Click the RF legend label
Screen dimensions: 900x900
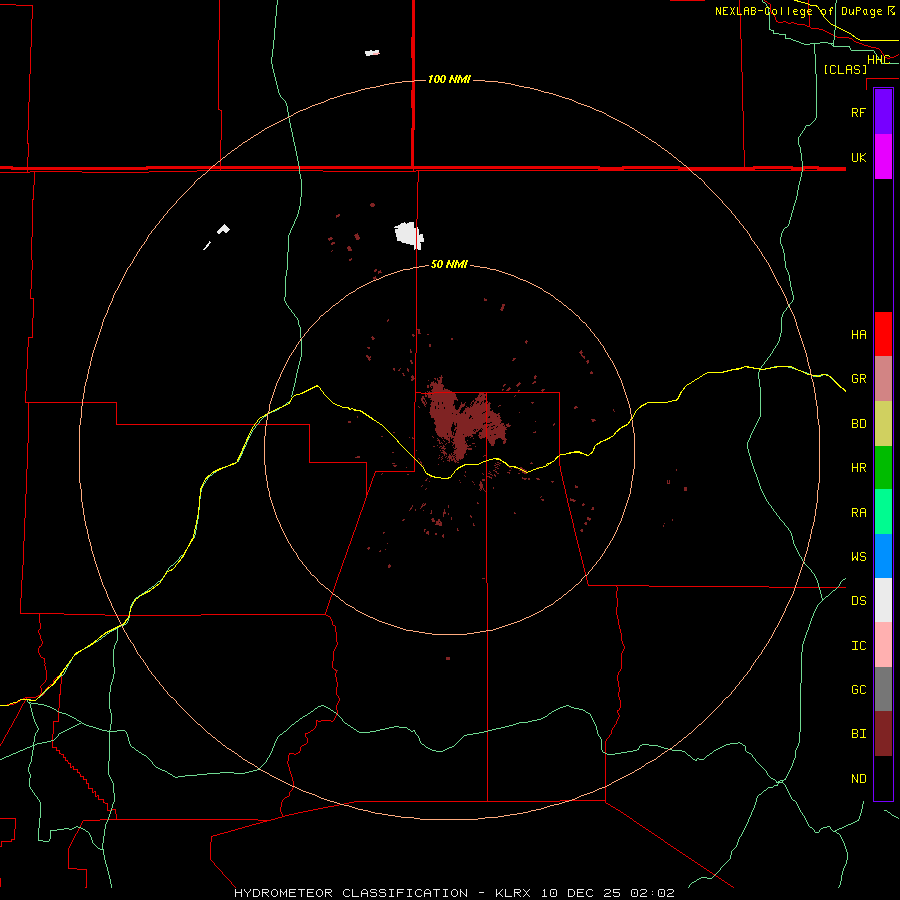click(859, 112)
